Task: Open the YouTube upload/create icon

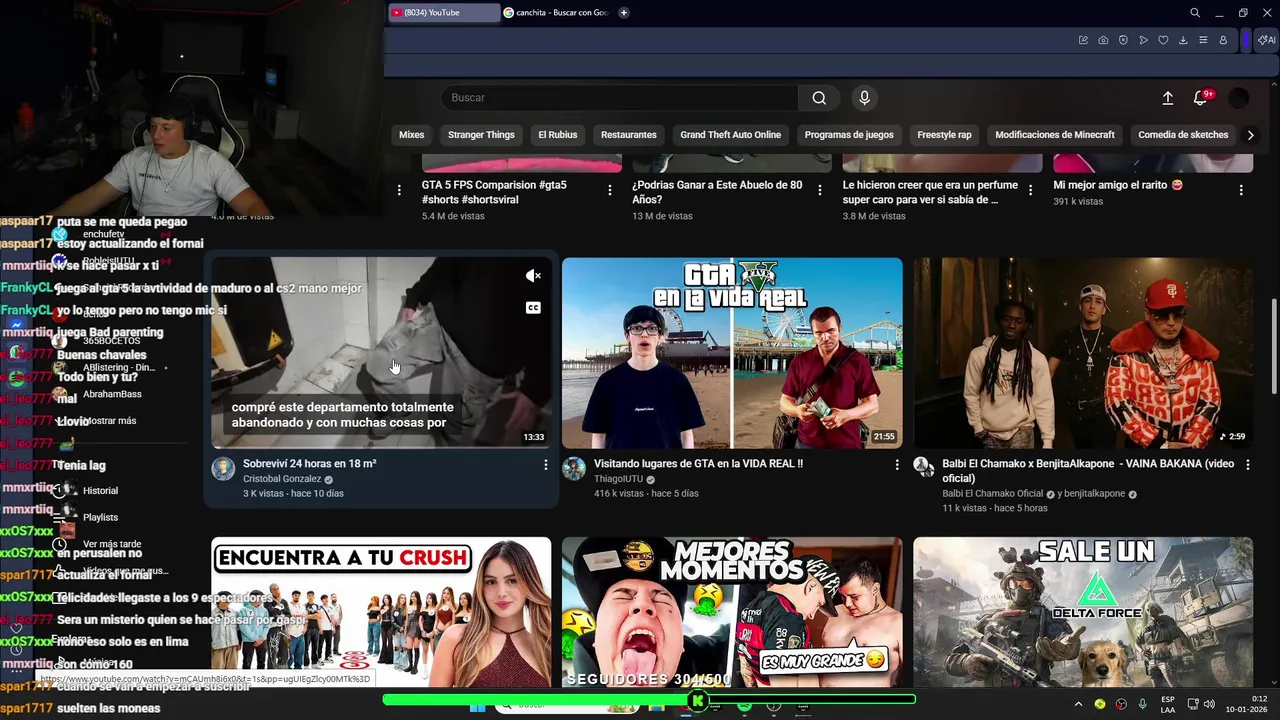Action: (1167, 98)
